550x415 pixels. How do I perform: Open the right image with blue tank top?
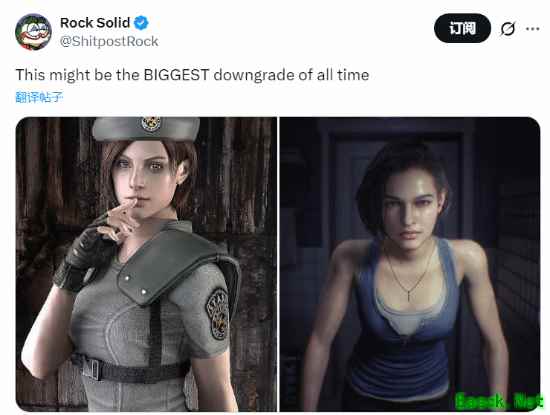coord(410,264)
